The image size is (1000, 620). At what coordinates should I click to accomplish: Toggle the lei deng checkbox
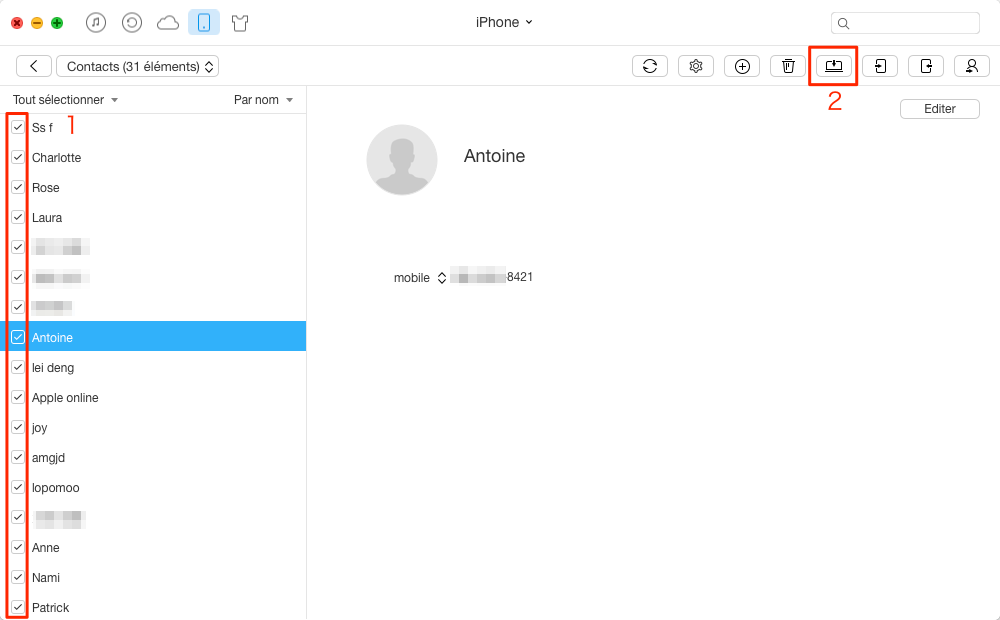[18, 367]
